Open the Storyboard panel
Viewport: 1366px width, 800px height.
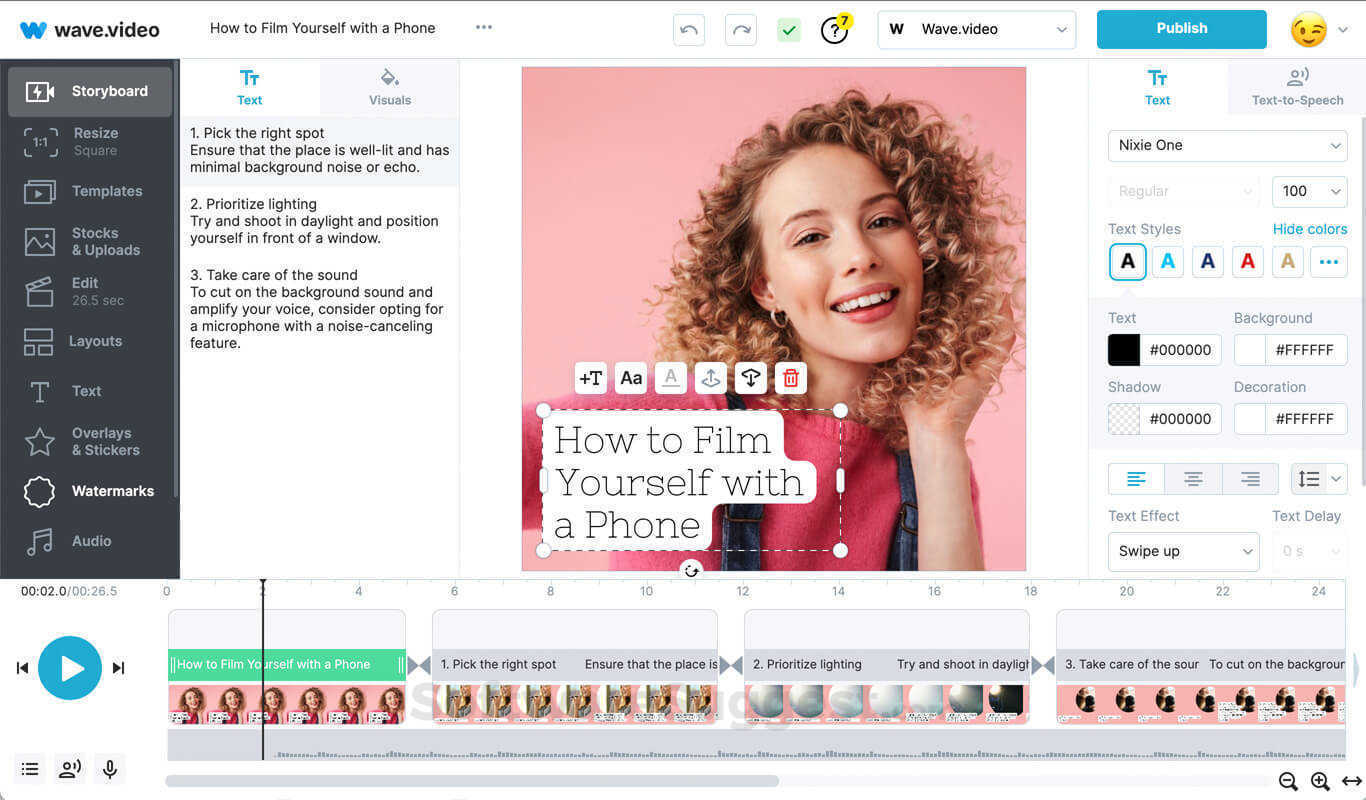(x=89, y=90)
